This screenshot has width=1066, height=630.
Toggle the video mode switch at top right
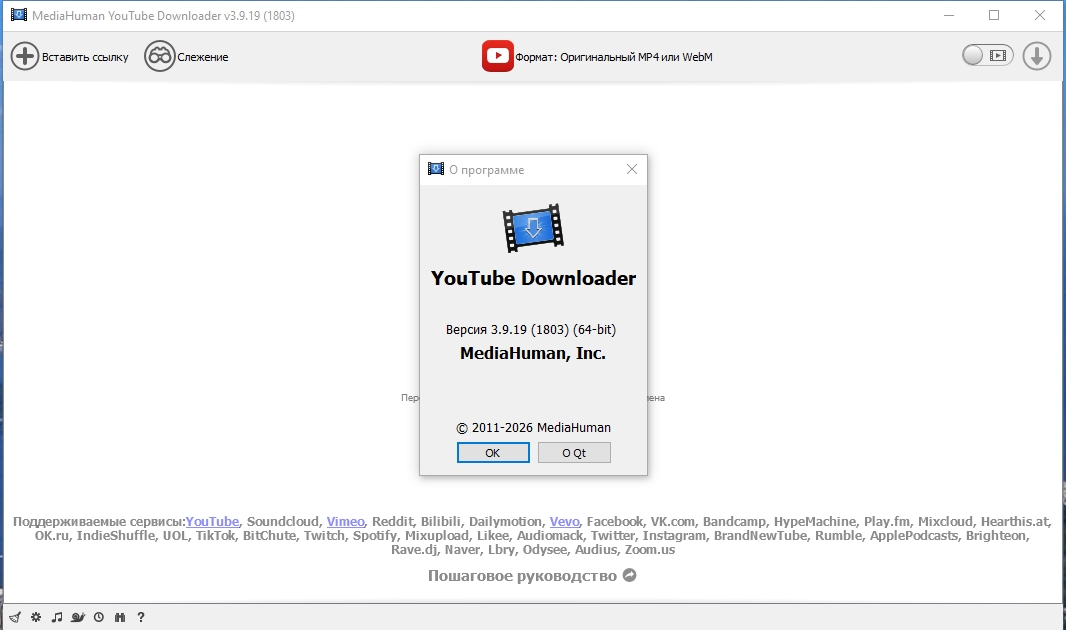click(987, 56)
